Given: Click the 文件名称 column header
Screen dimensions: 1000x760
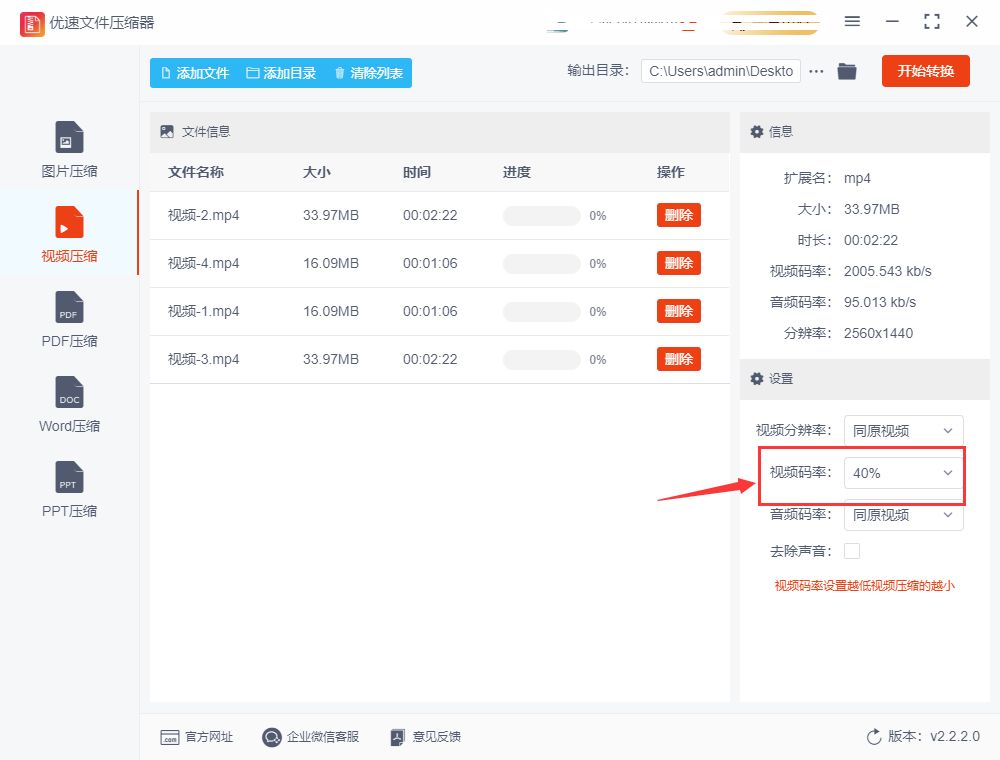Looking at the screenshot, I should 196,172.
